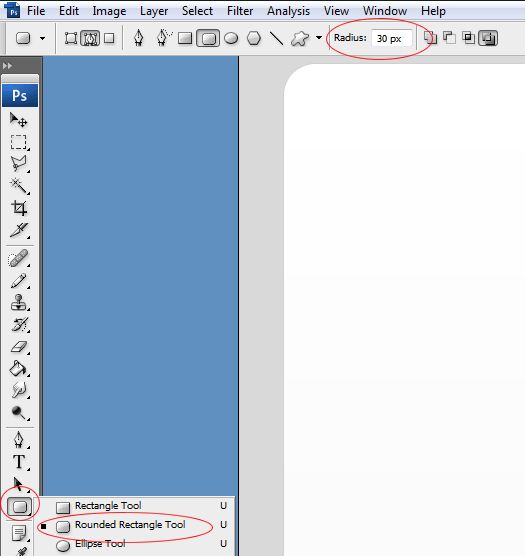Open the Filter menu
The width and height of the screenshot is (525, 556).
240,11
